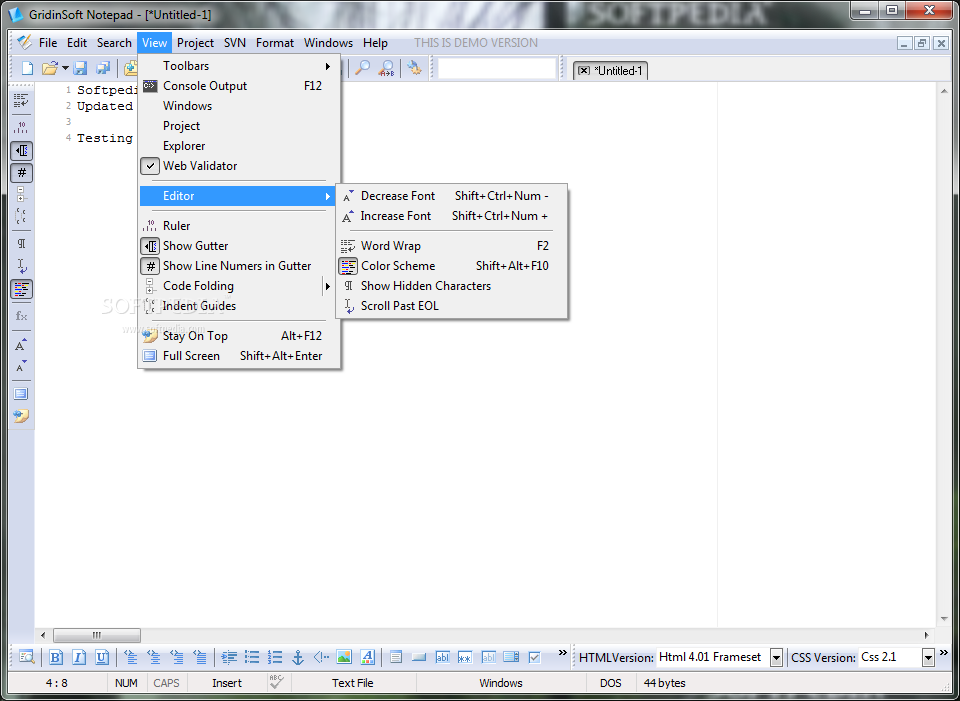Open the Editor submenu entry

[239, 196]
